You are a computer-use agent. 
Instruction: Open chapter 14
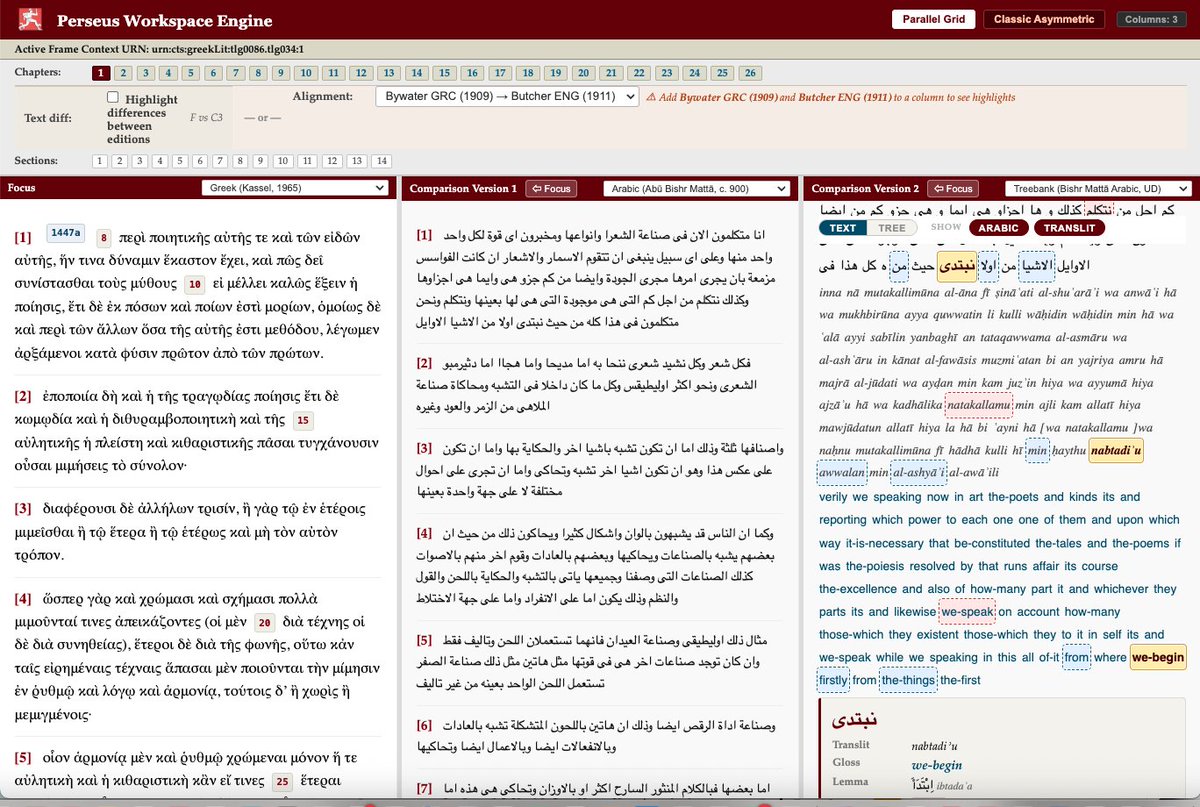[415, 73]
